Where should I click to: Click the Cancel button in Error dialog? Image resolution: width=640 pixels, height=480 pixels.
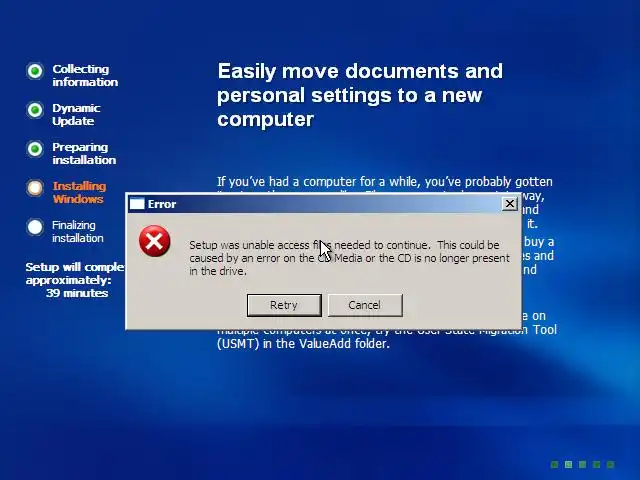[365, 305]
